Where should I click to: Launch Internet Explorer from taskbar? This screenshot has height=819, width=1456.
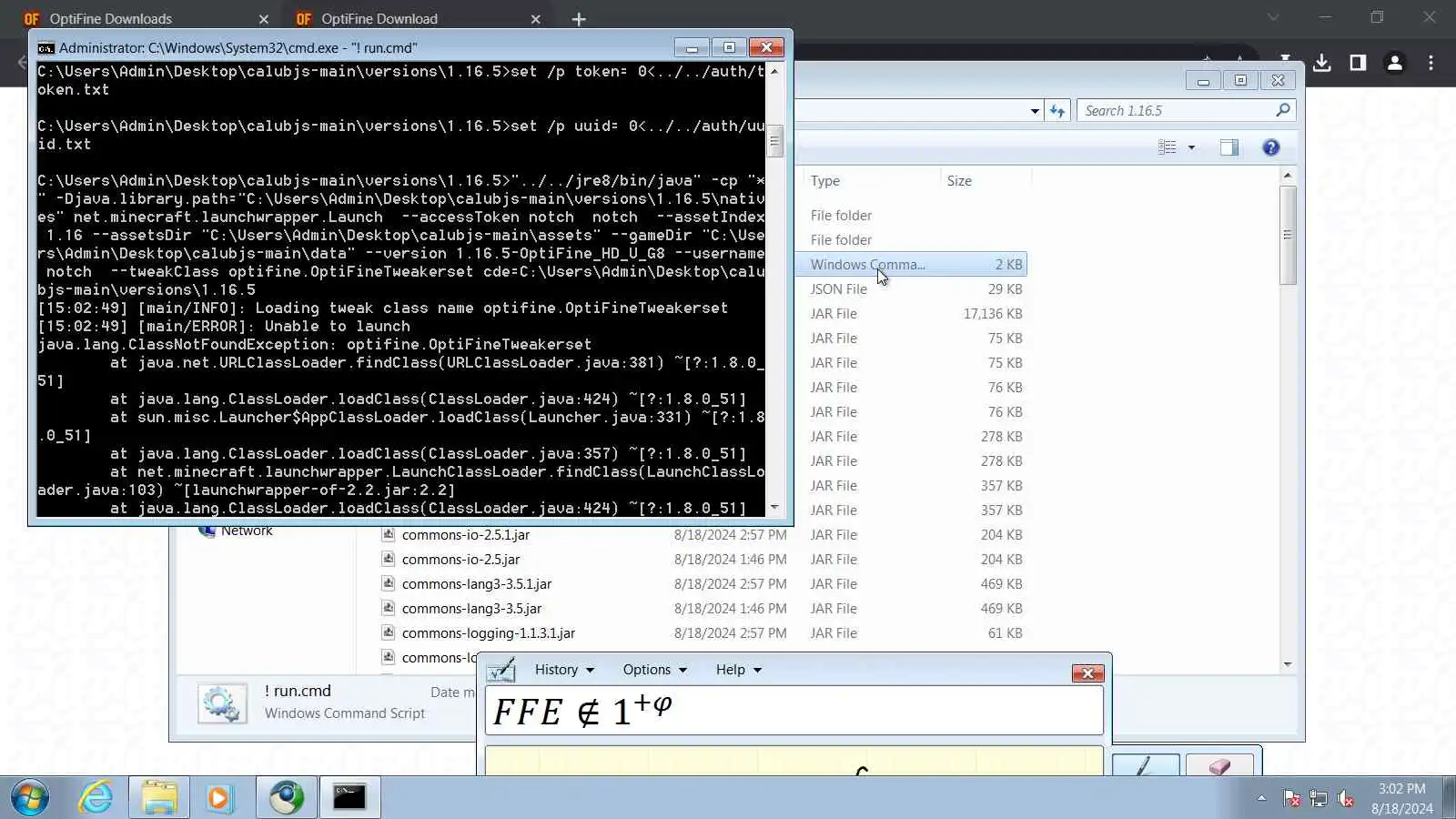pyautogui.click(x=96, y=798)
